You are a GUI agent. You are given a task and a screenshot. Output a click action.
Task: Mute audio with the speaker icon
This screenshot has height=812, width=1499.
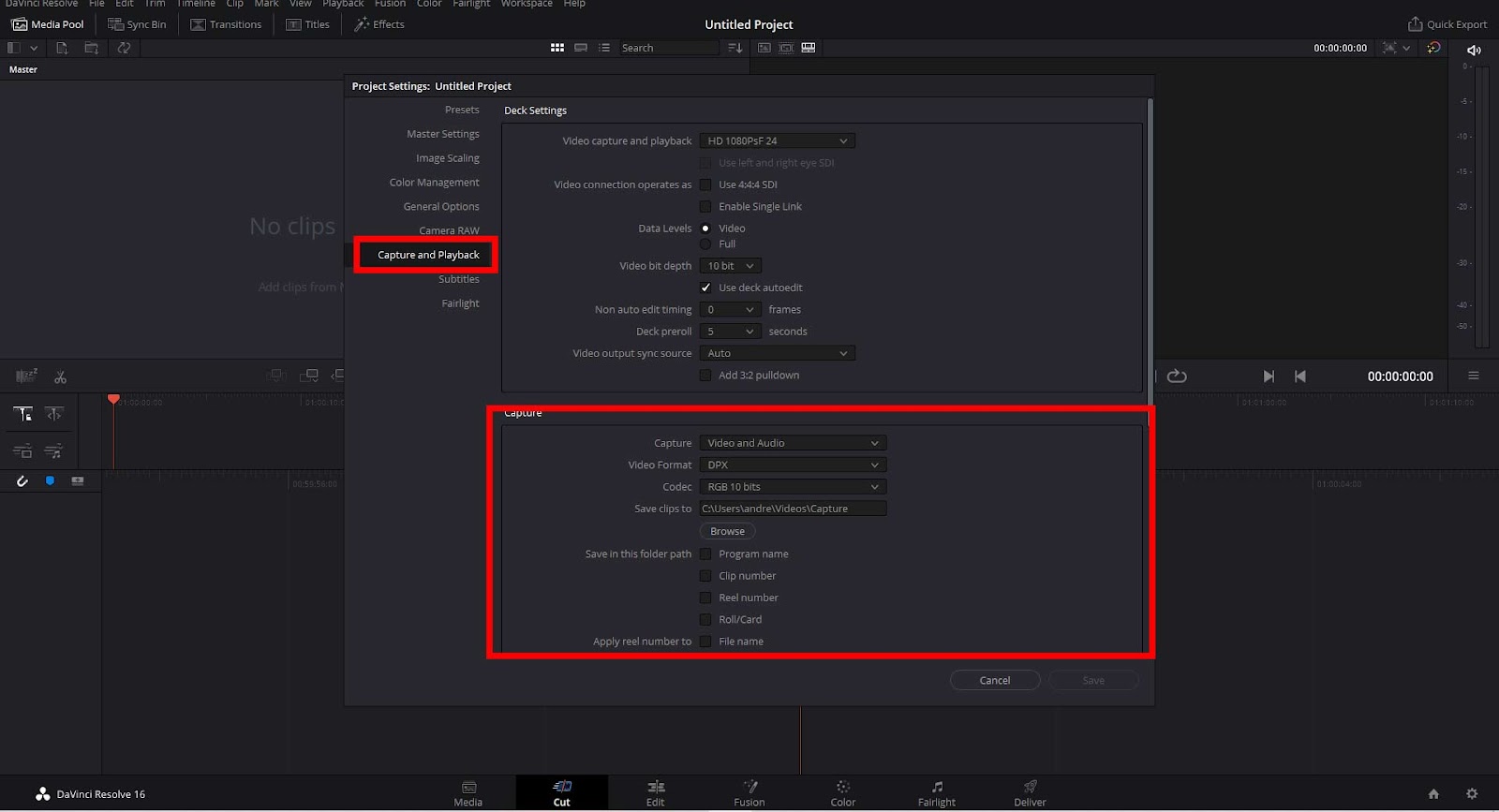(x=1474, y=50)
